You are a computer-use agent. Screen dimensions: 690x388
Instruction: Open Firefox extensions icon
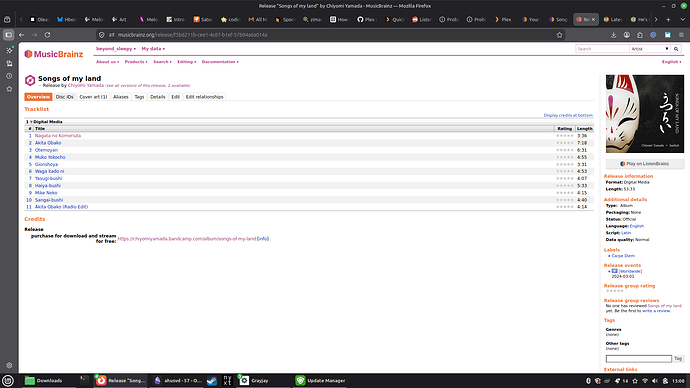coord(640,35)
